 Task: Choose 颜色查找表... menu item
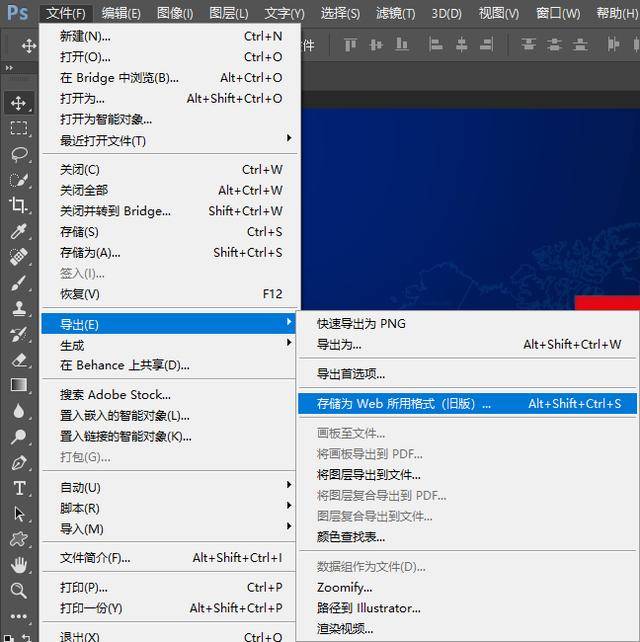pyautogui.click(x=467, y=537)
